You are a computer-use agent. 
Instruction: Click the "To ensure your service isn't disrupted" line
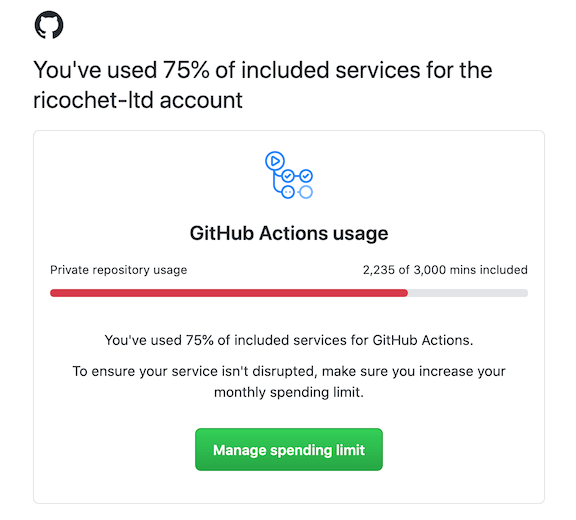289,371
